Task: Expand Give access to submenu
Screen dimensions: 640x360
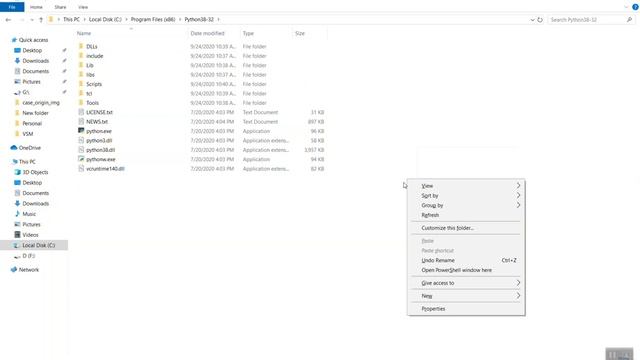Action: [x=466, y=283]
